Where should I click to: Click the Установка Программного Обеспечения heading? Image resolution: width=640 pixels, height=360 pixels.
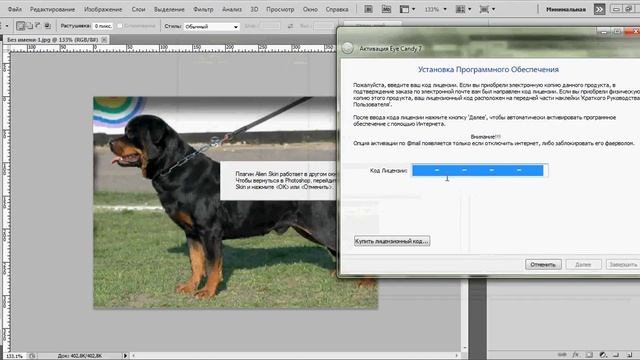488,69
